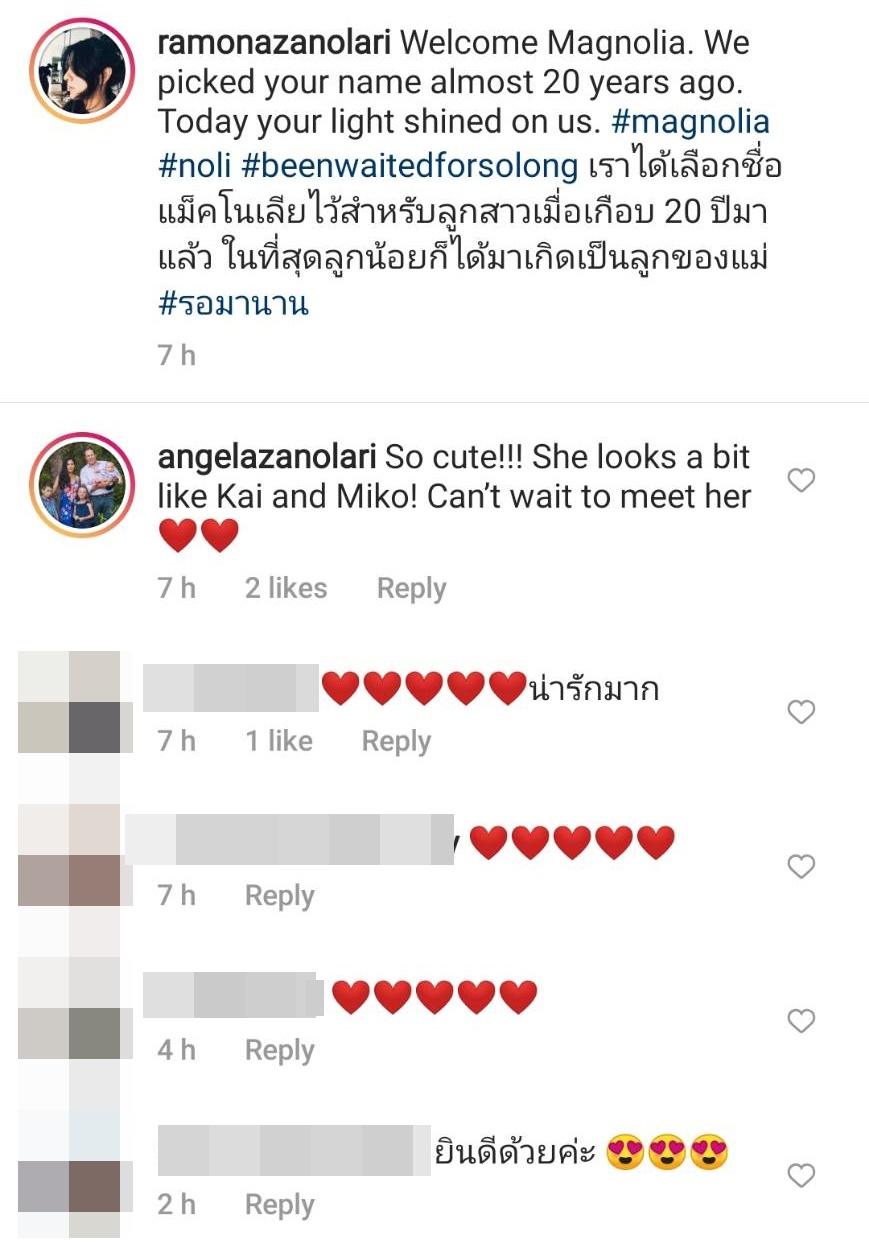The width and height of the screenshot is (869, 1248).
Task: Like the 4 h comment heart icon
Action: pos(801,1021)
